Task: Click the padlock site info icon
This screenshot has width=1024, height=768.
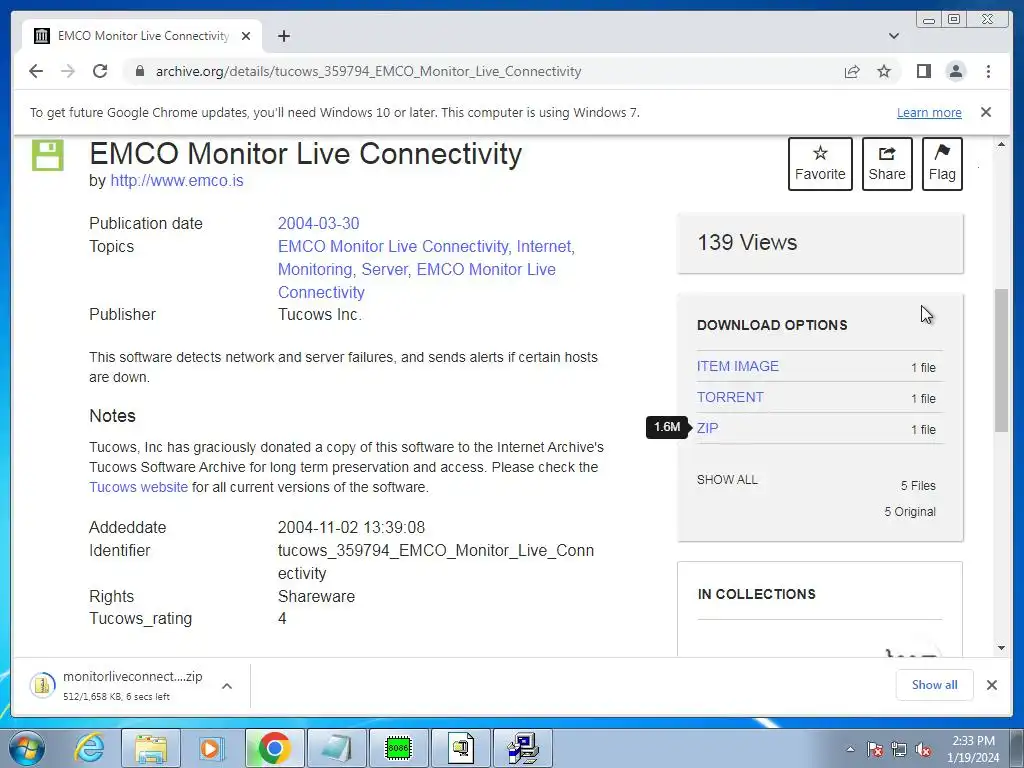Action: tap(140, 71)
